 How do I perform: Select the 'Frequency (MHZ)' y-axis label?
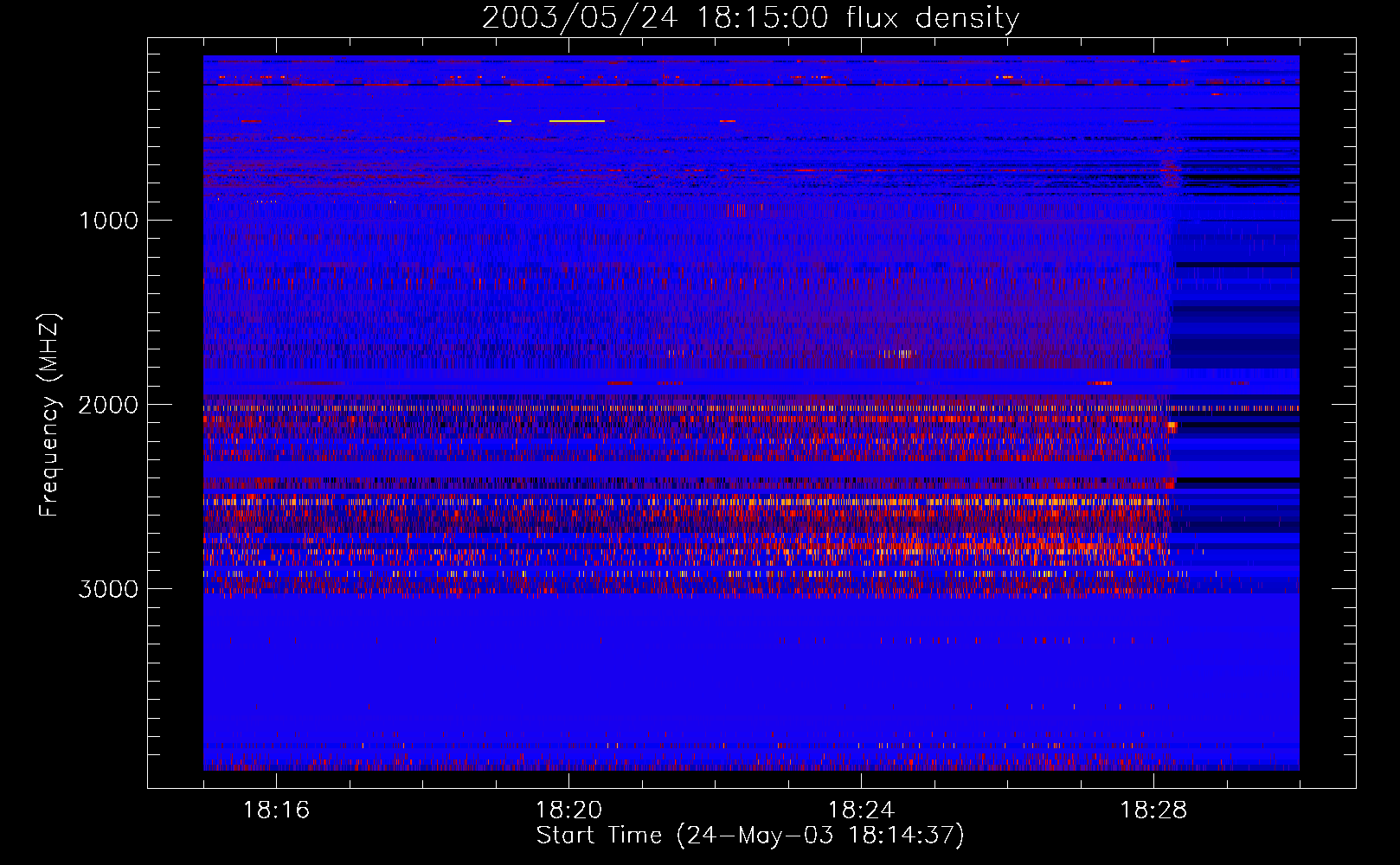[49, 415]
